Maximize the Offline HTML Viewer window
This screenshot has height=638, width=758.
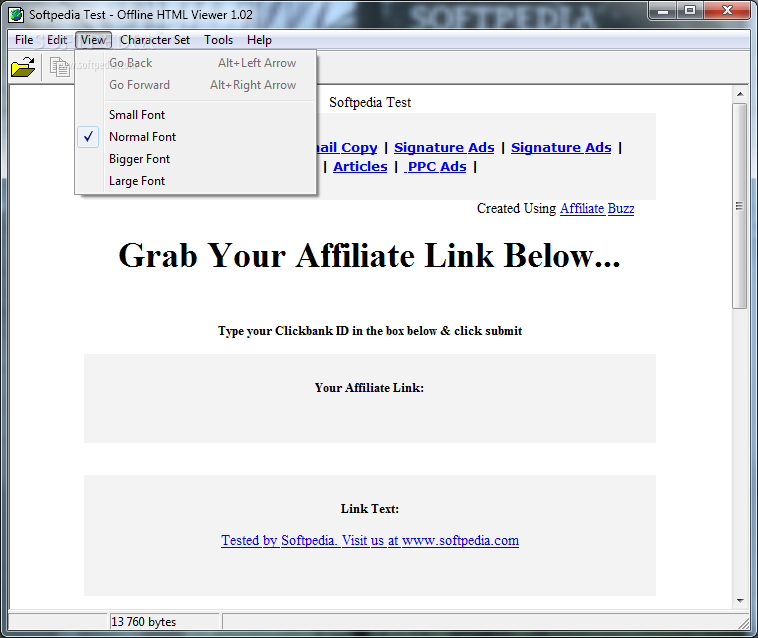(x=690, y=11)
